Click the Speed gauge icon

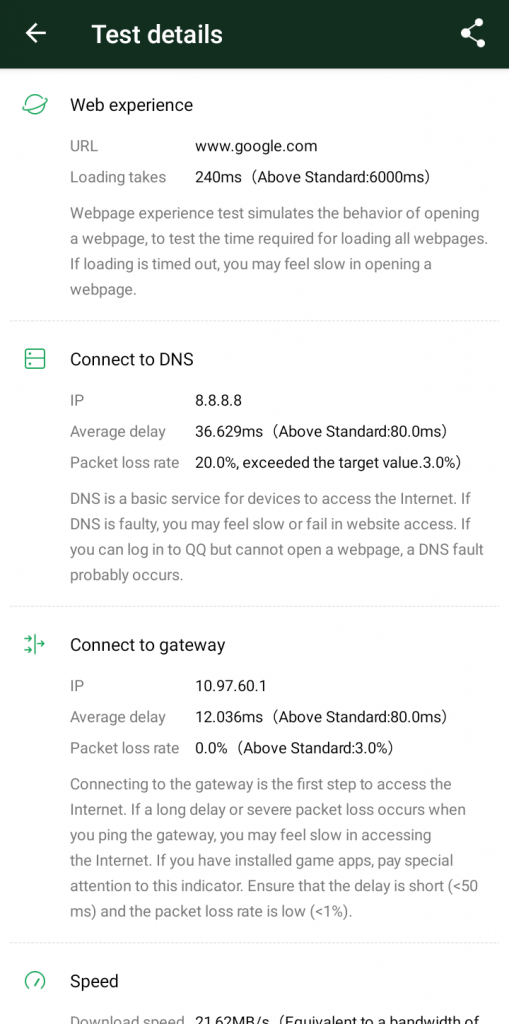(35, 981)
